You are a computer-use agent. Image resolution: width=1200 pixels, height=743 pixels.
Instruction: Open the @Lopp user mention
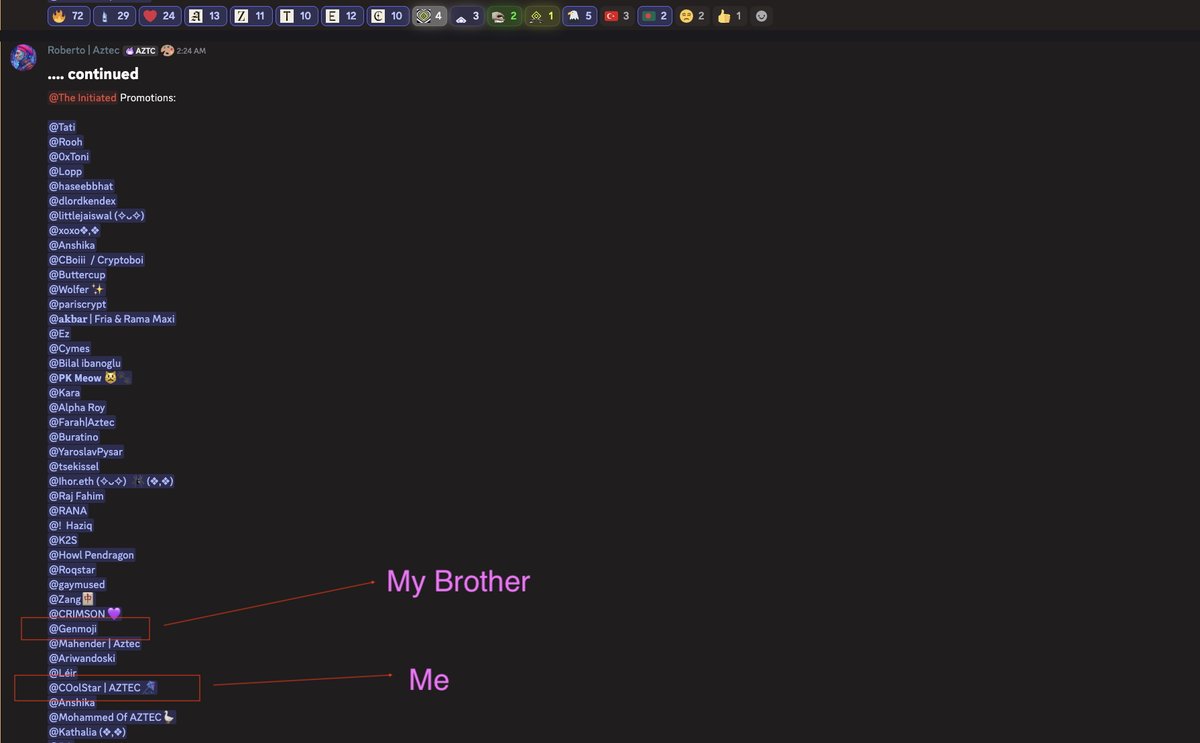pyautogui.click(x=66, y=172)
